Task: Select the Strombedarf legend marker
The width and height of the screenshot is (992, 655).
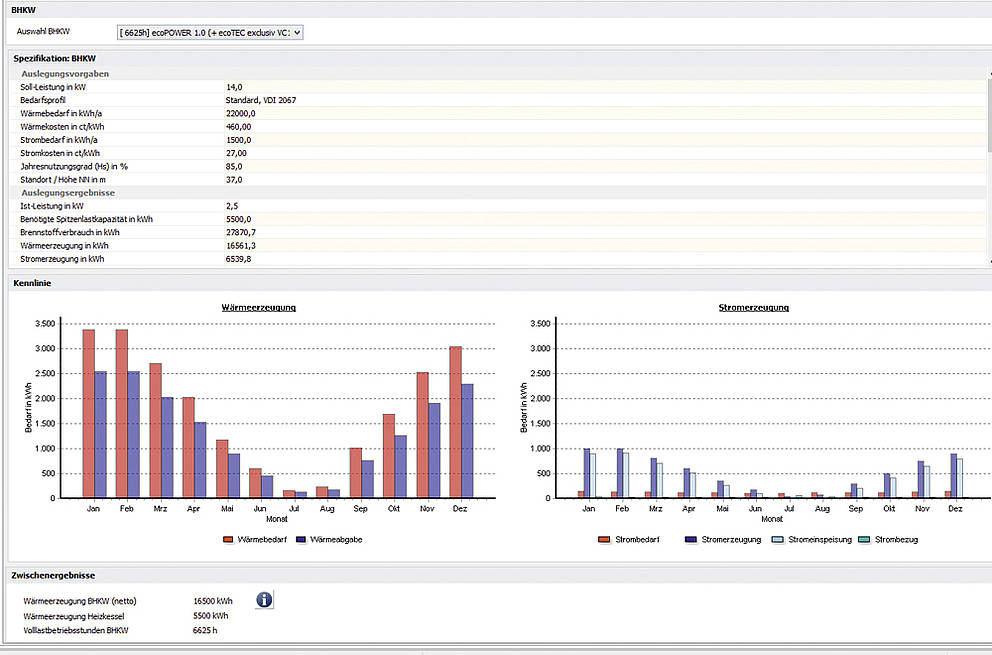Action: [x=604, y=539]
